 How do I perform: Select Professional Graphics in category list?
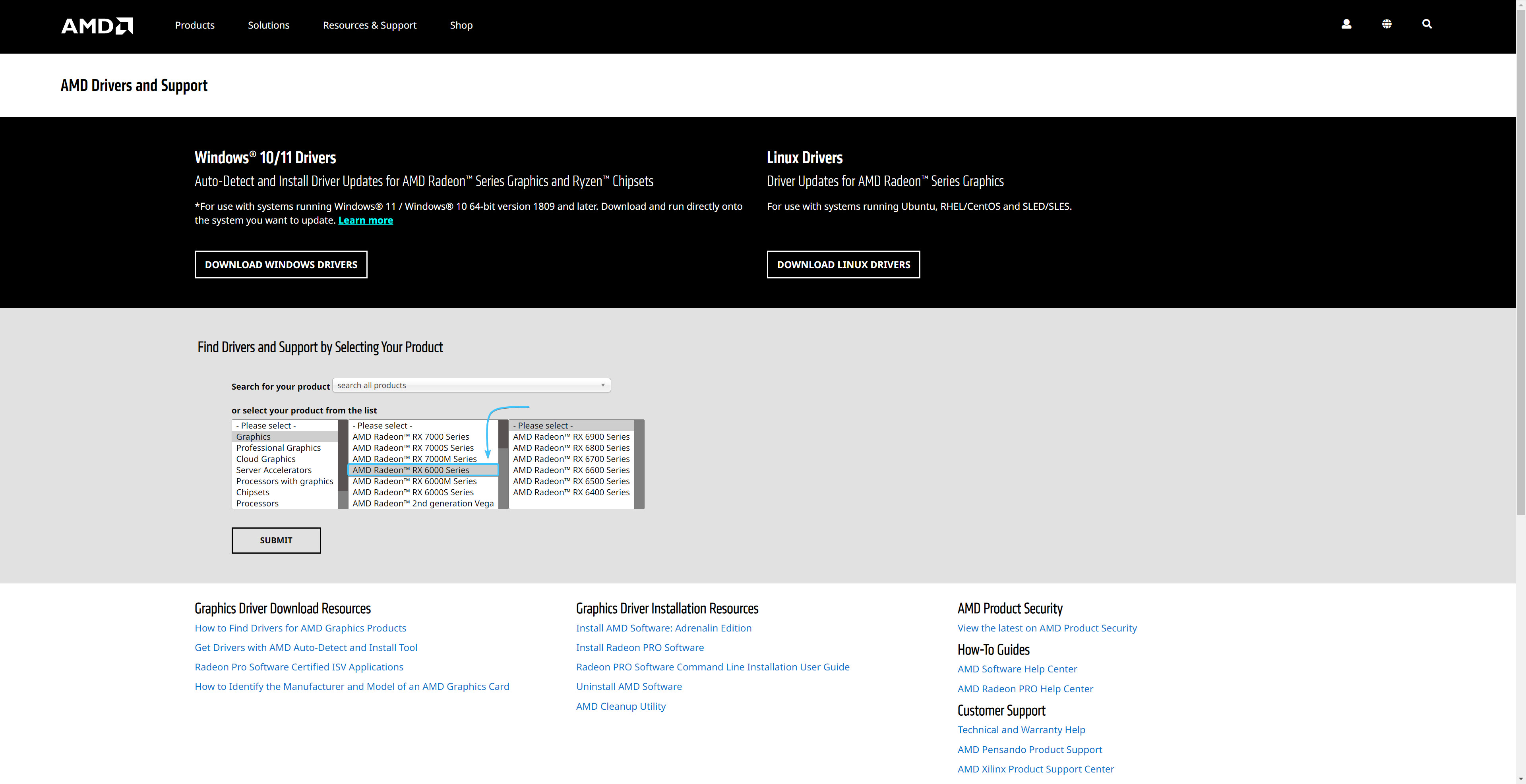pos(278,448)
